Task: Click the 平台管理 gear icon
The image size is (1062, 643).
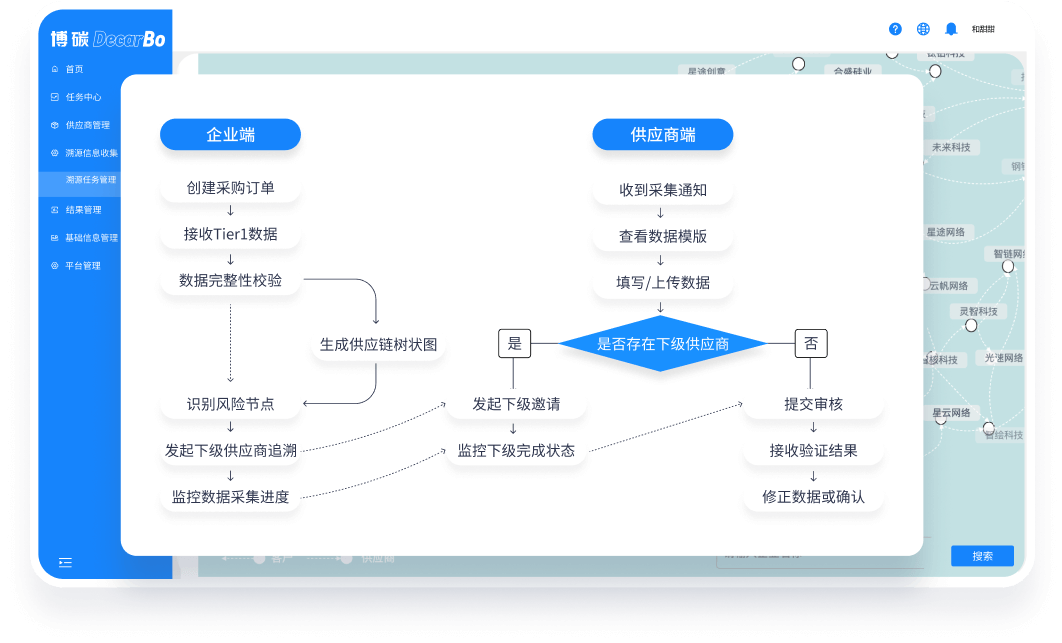Action: point(55,266)
